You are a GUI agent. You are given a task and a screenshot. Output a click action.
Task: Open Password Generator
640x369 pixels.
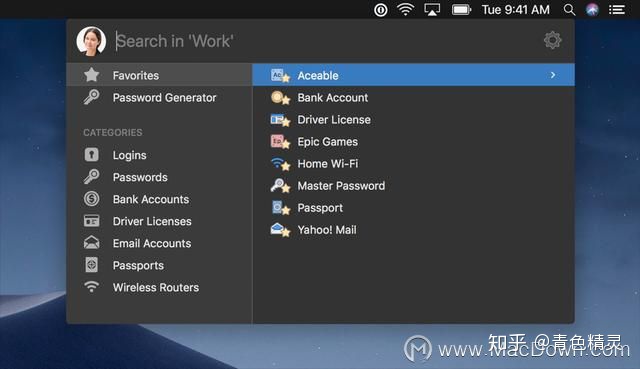point(159,98)
